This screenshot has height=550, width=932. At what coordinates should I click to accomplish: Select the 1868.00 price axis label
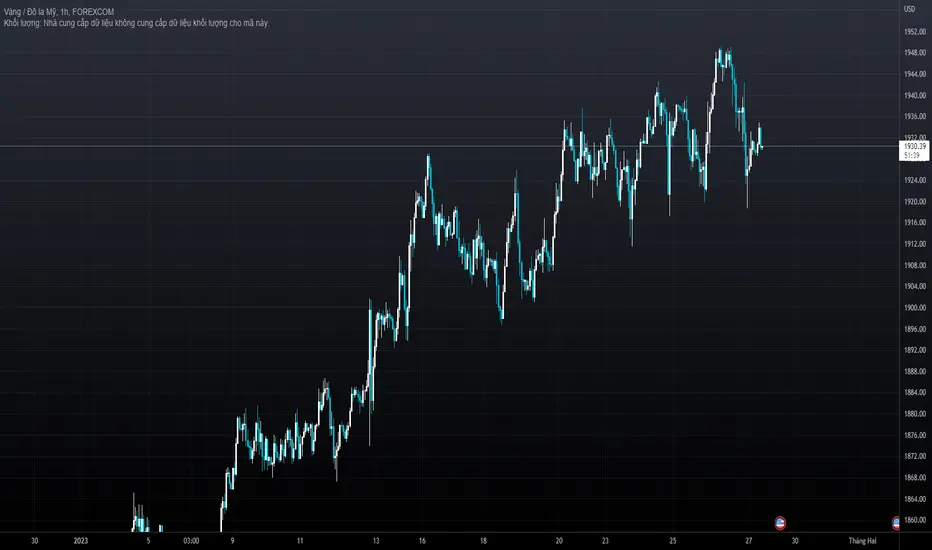coord(915,477)
